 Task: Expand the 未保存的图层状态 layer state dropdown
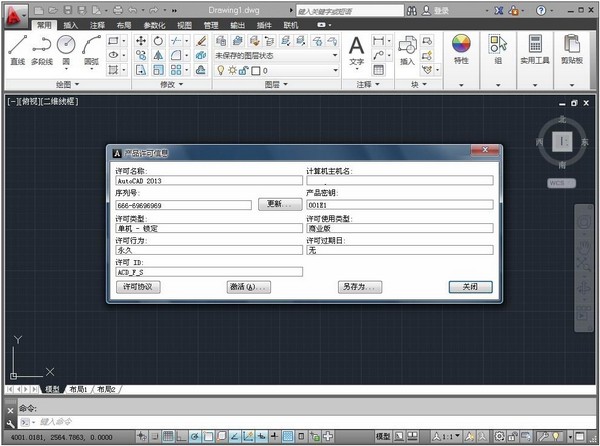click(335, 56)
